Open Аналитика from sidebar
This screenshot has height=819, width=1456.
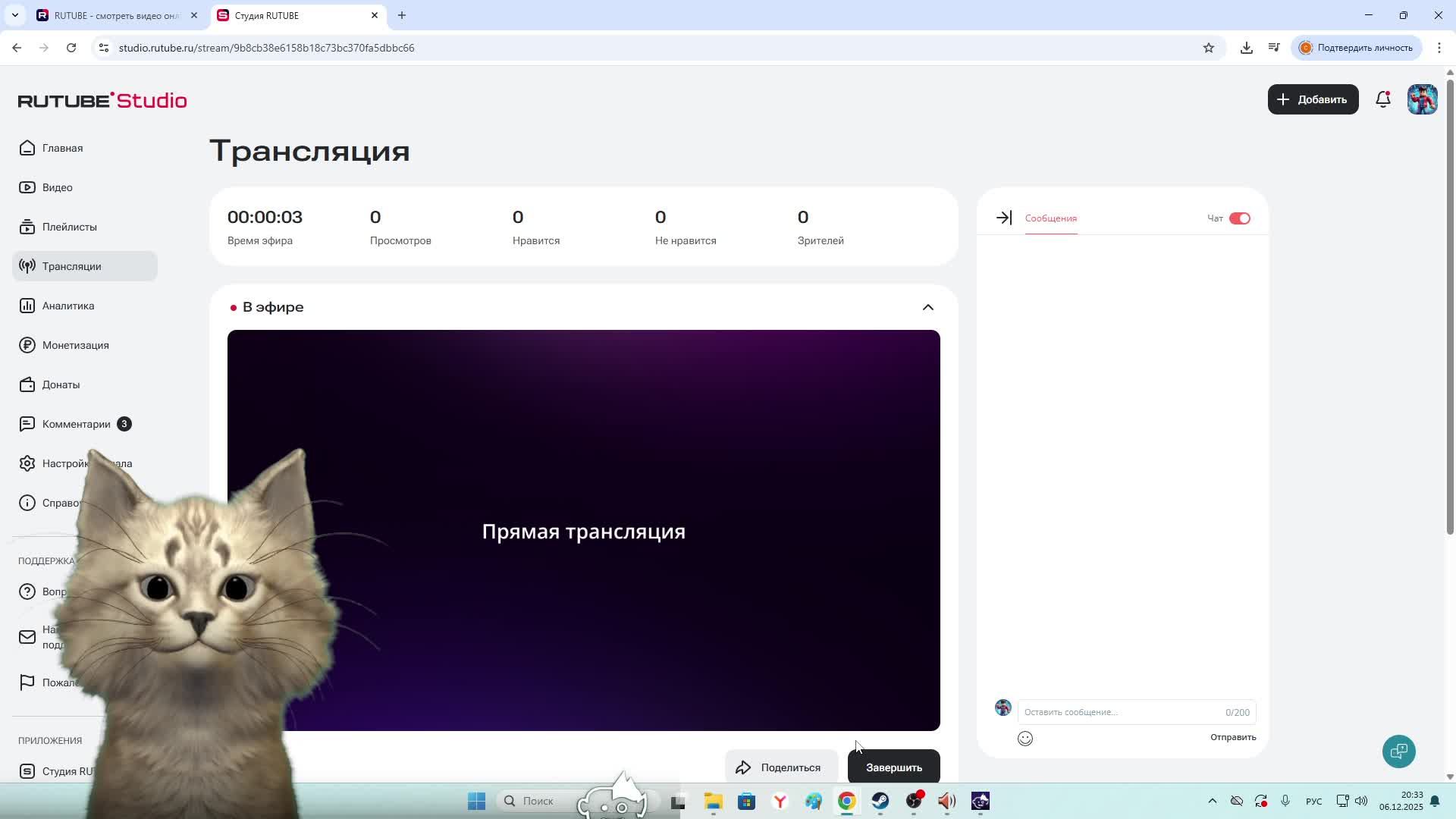click(67, 306)
